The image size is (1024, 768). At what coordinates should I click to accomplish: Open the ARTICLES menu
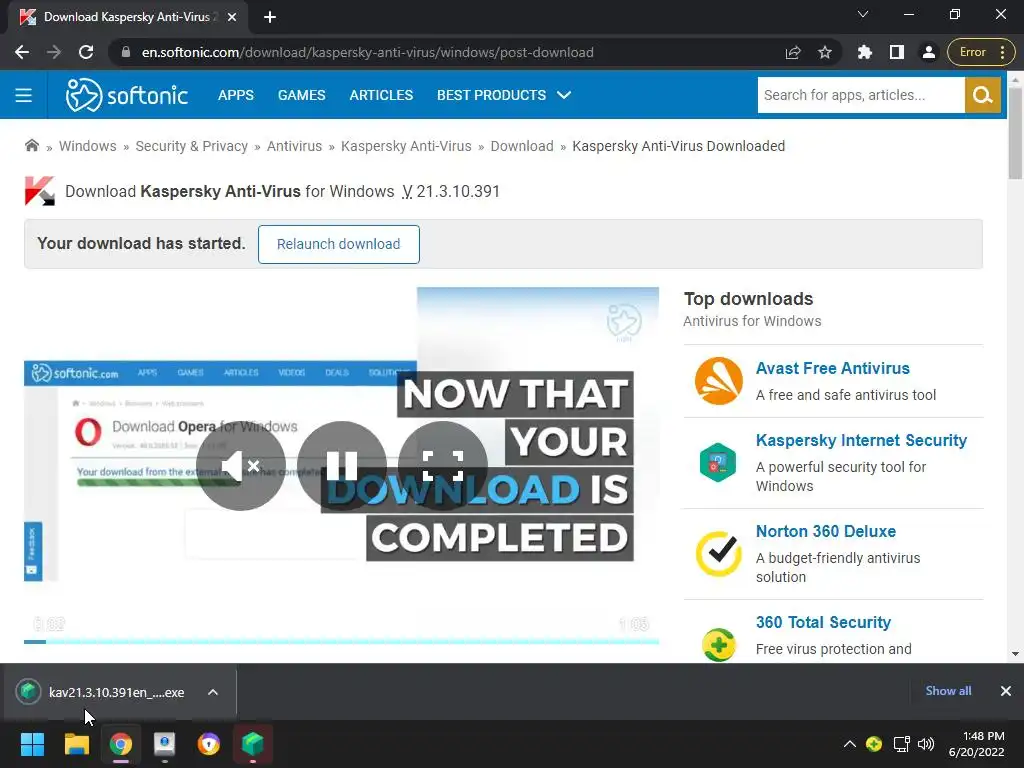[381, 95]
